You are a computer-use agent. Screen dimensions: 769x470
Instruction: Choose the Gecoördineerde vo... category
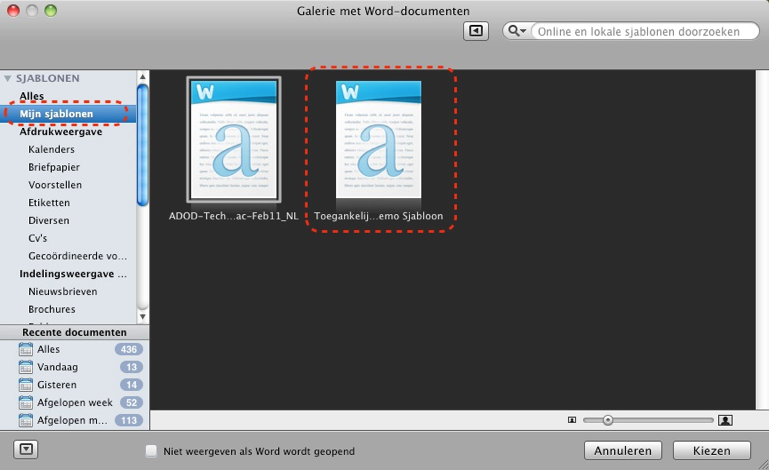pos(77,256)
